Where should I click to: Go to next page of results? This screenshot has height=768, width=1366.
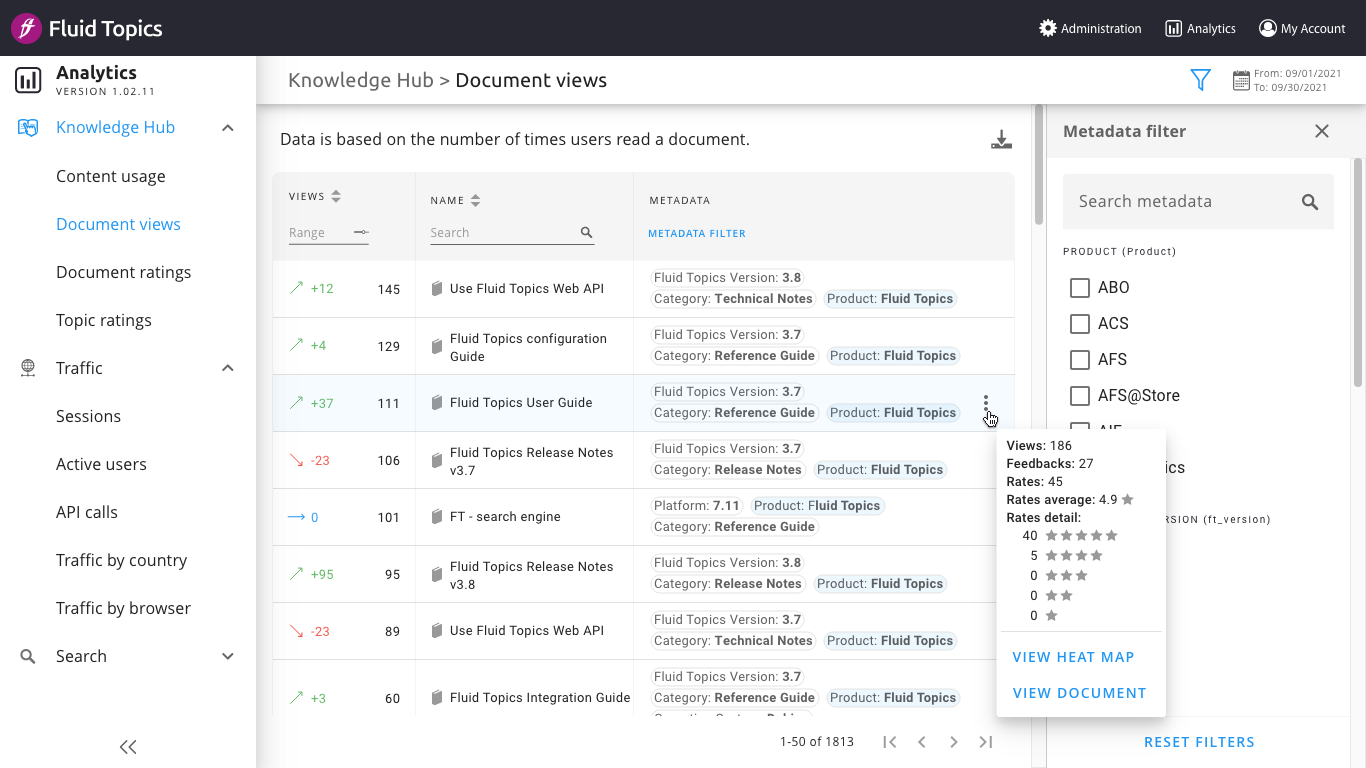tap(954, 742)
